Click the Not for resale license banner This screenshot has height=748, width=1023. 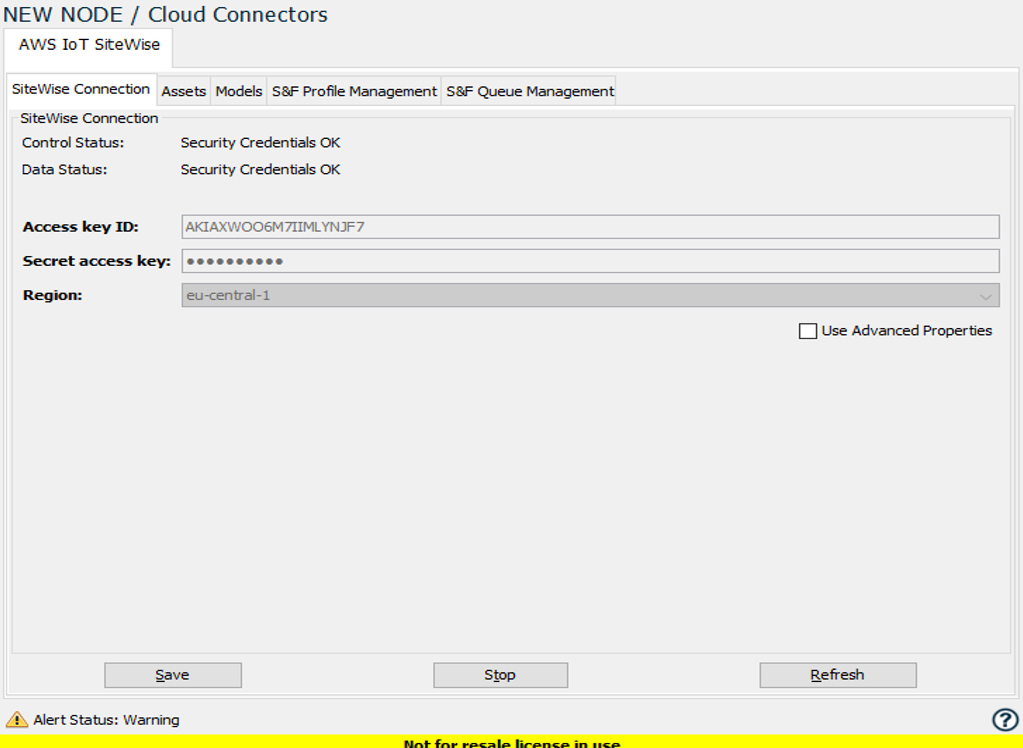[511, 743]
